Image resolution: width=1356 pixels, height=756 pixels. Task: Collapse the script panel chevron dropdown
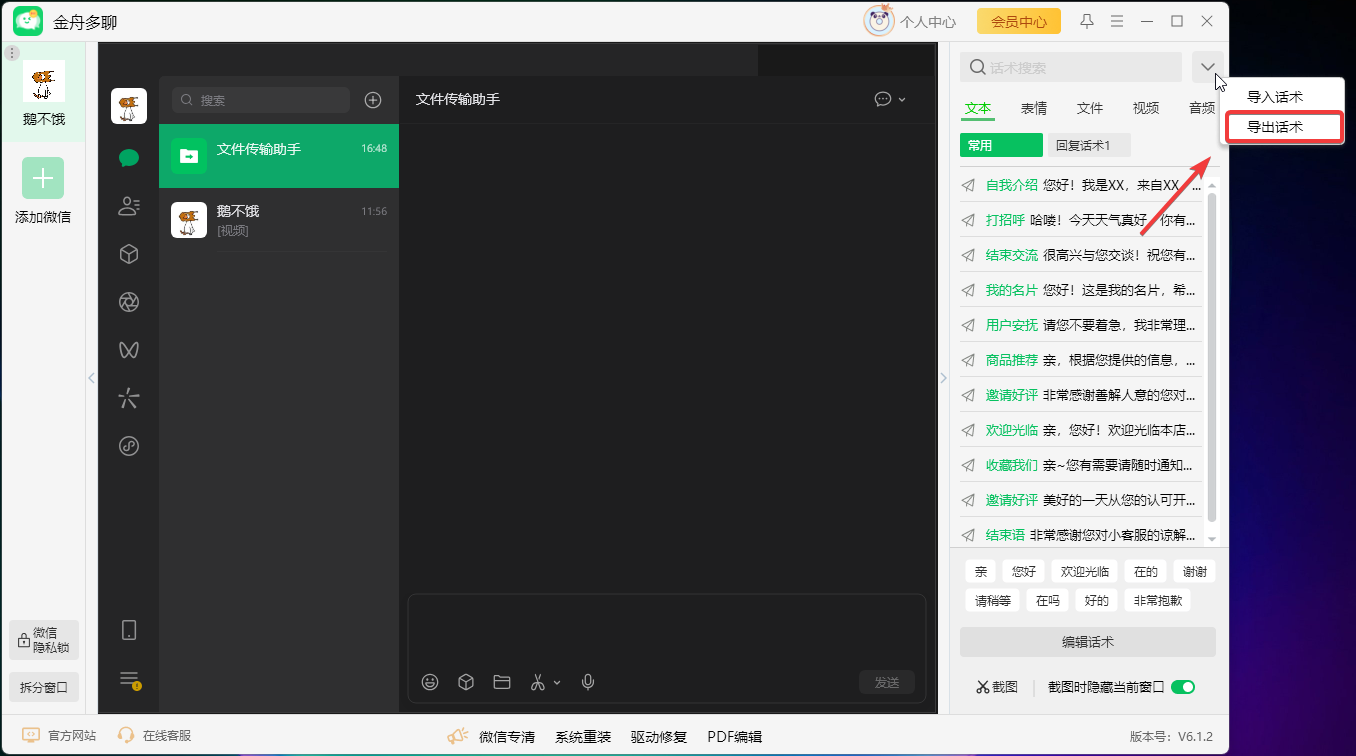[x=1208, y=67]
